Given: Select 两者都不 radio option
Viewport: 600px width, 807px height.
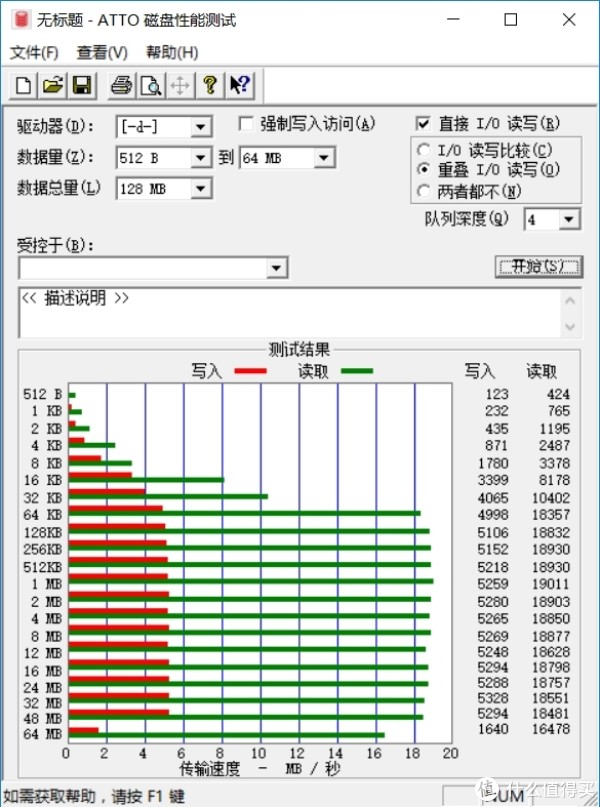Looking at the screenshot, I should (x=423, y=191).
